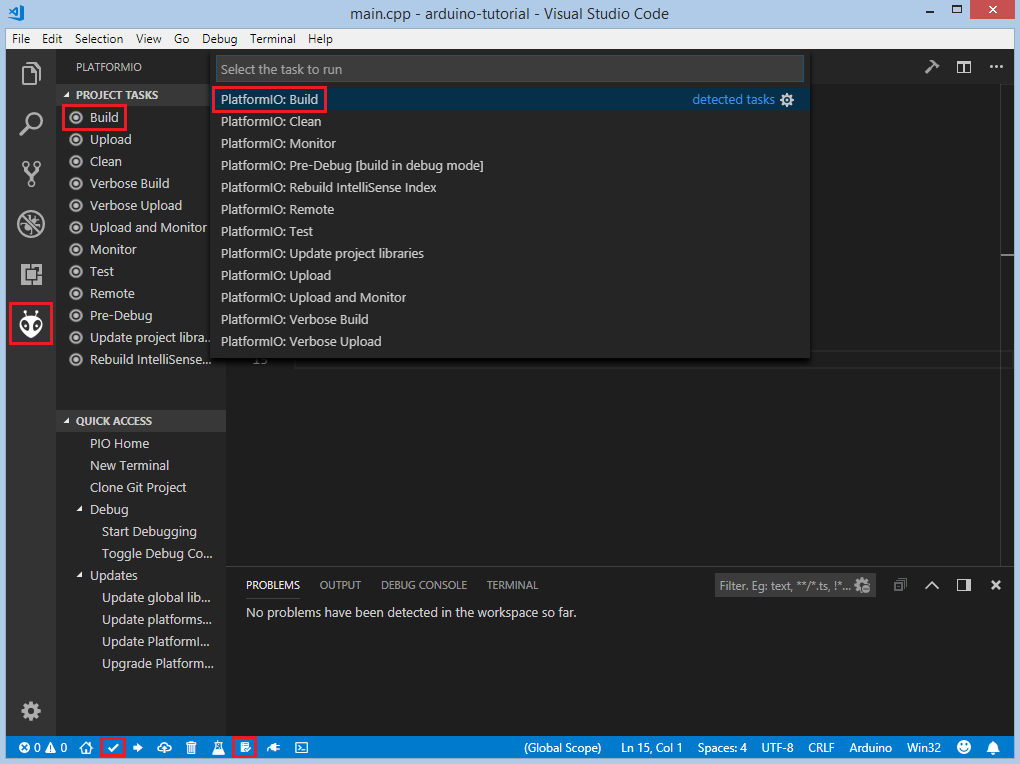This screenshot has width=1020, height=764.
Task: Click PIO Home in Quick Access
Action: pyautogui.click(x=119, y=444)
